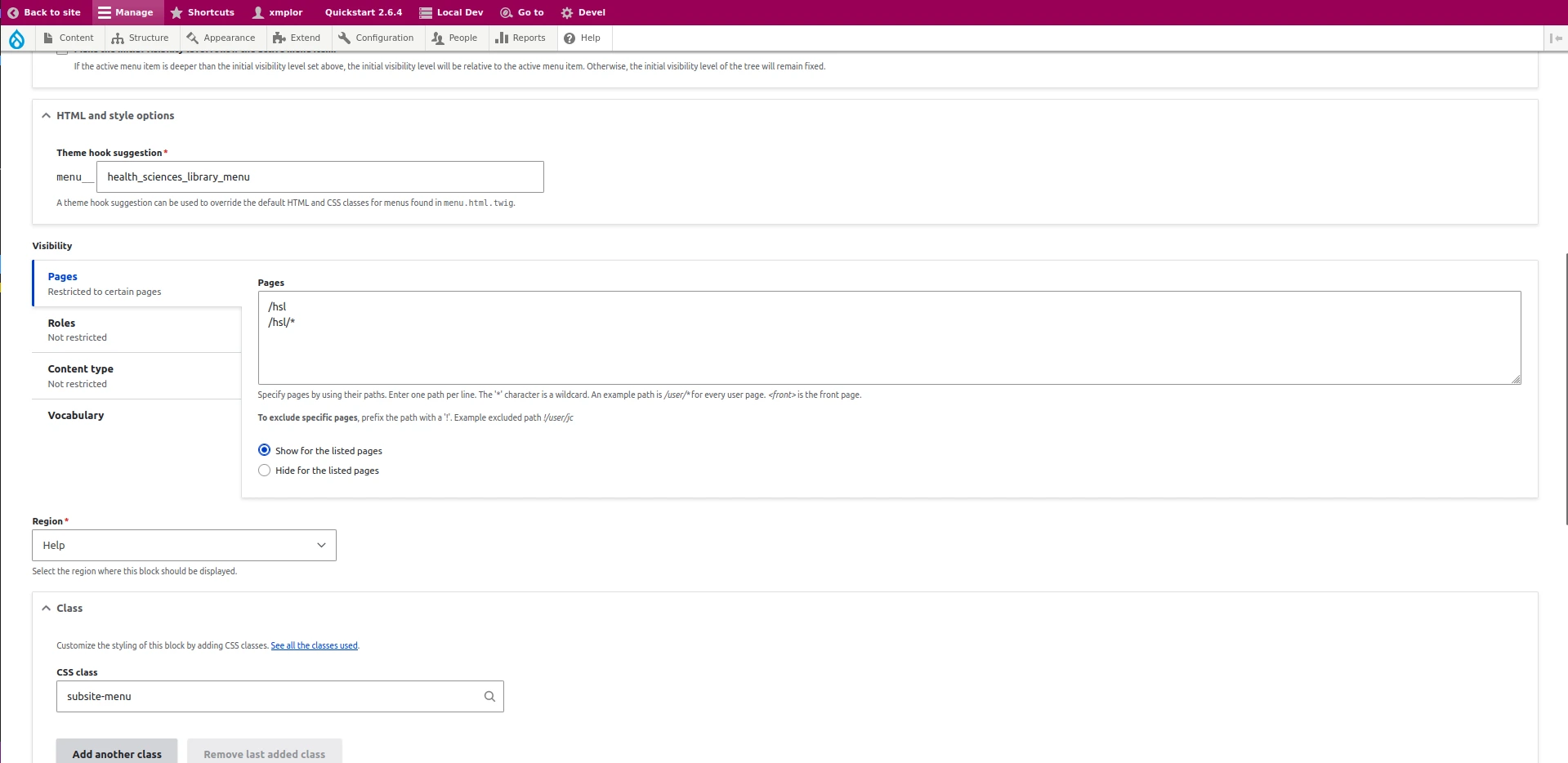Screen dimensions: 1568x763
Task: Click the Local Dev server icon
Action: 426,12
